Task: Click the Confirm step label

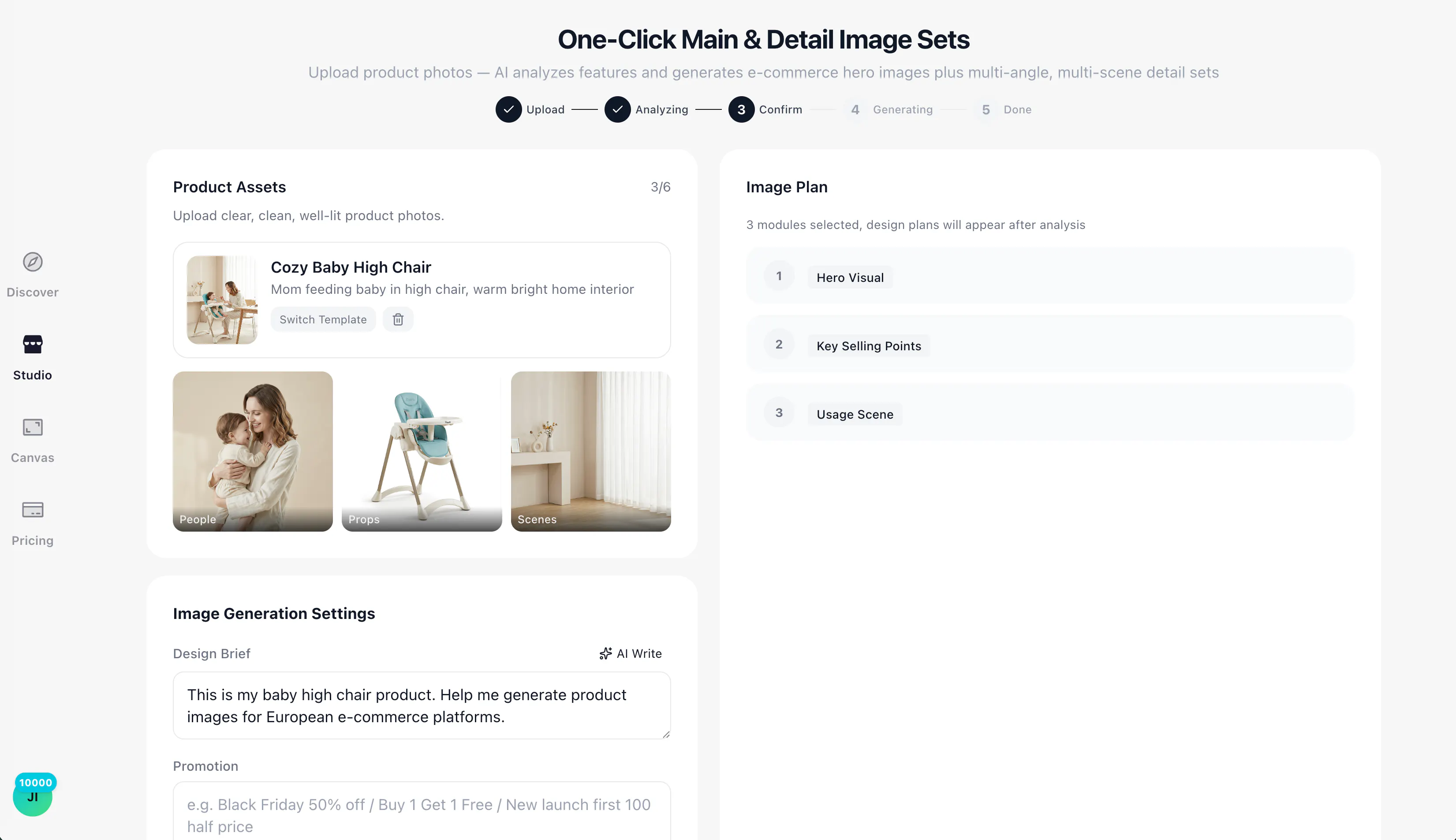Action: click(x=780, y=109)
